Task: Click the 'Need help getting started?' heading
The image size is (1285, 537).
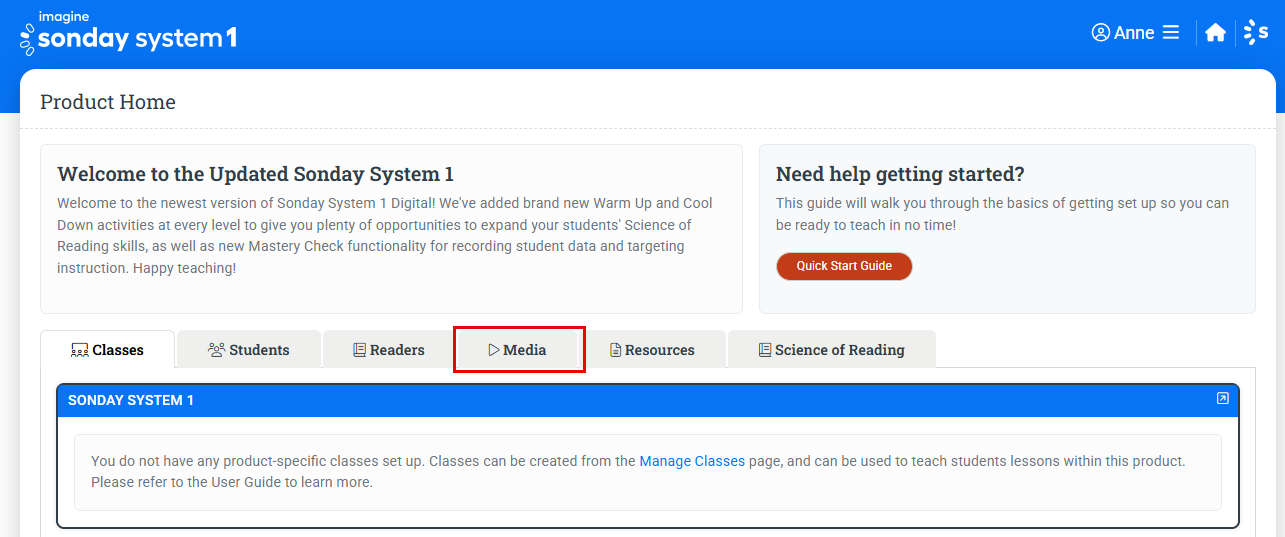Action: click(900, 174)
